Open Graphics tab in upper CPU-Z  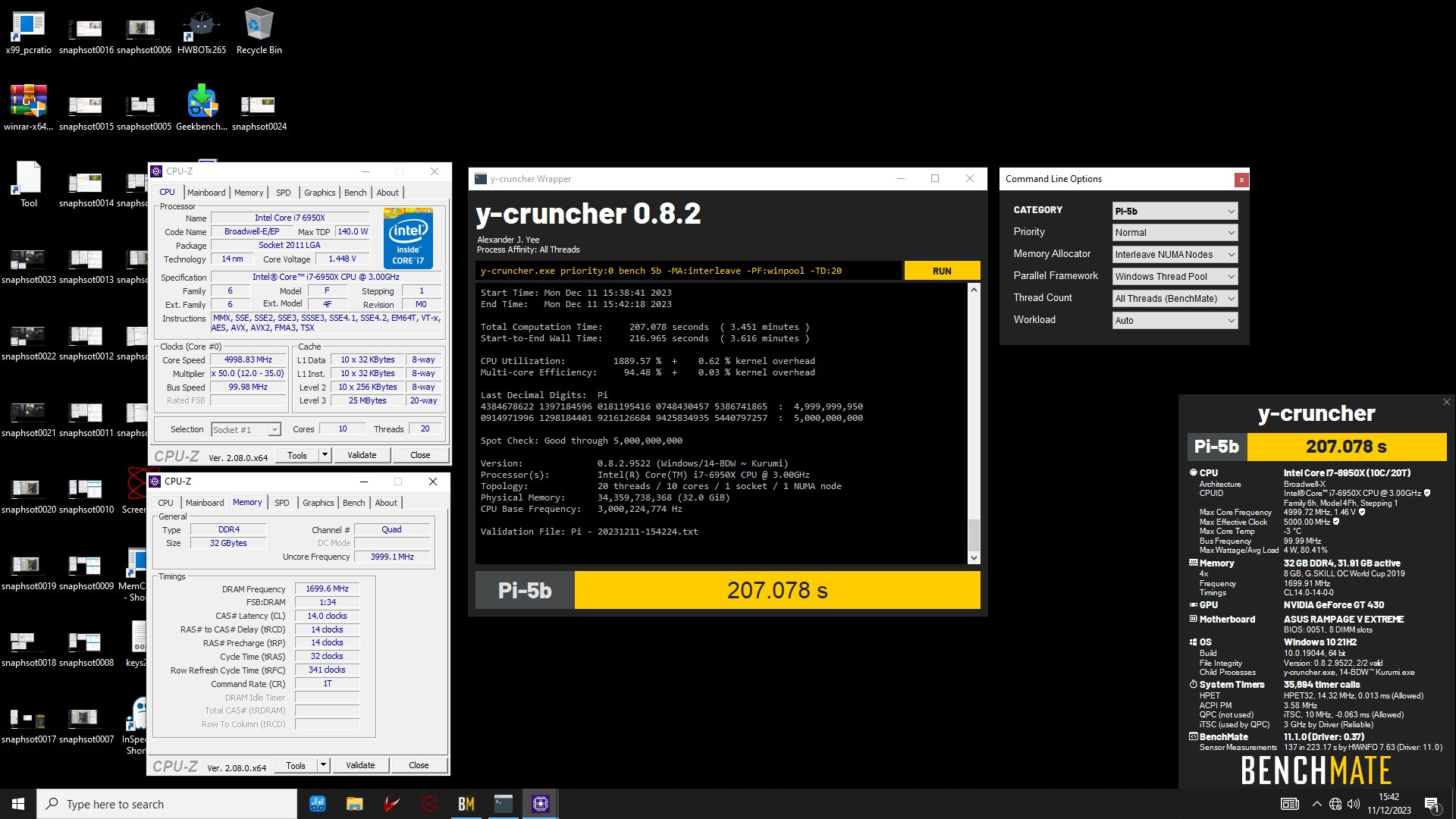click(319, 193)
